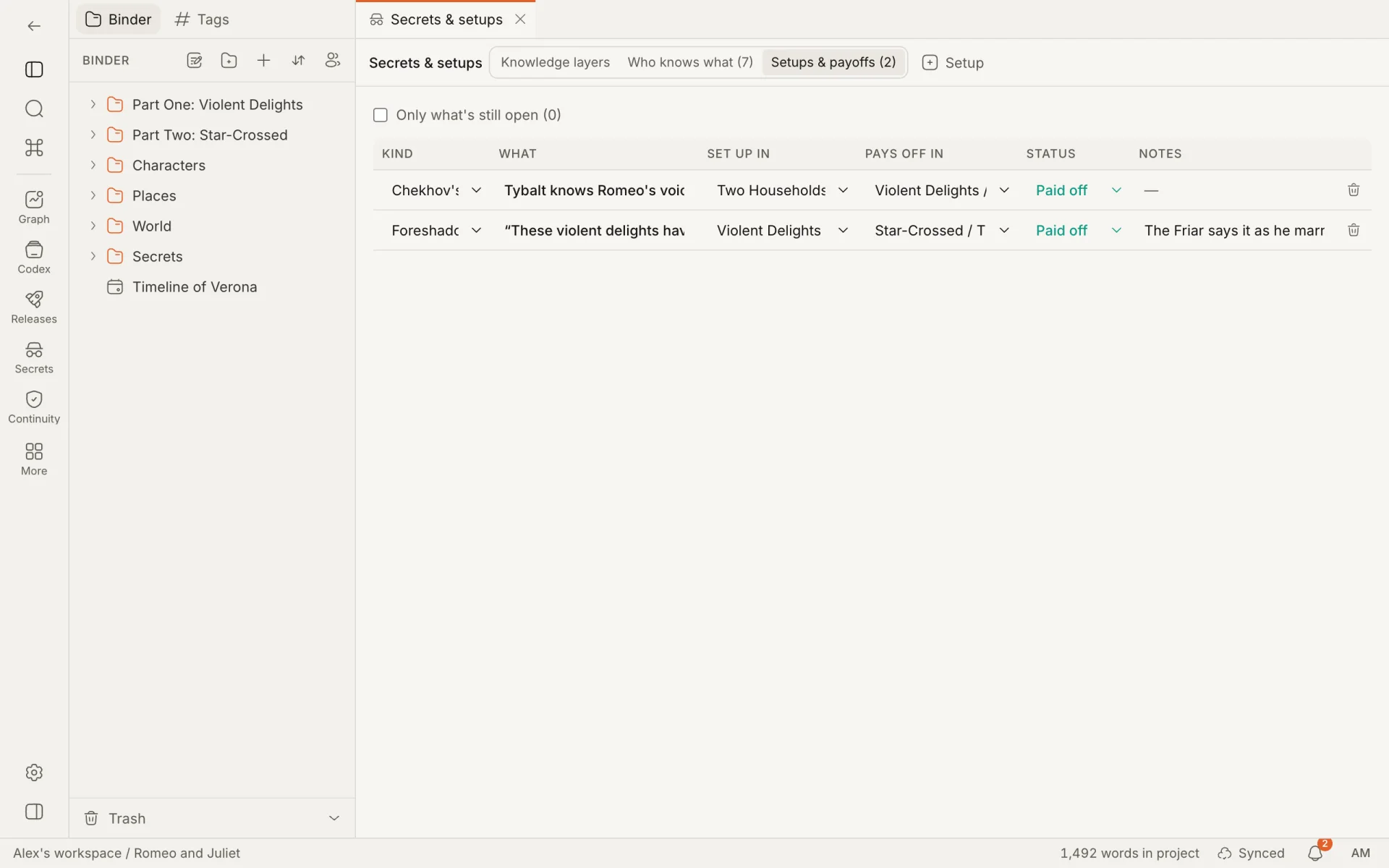
Task: Expand the Characters folder
Action: tap(93, 166)
